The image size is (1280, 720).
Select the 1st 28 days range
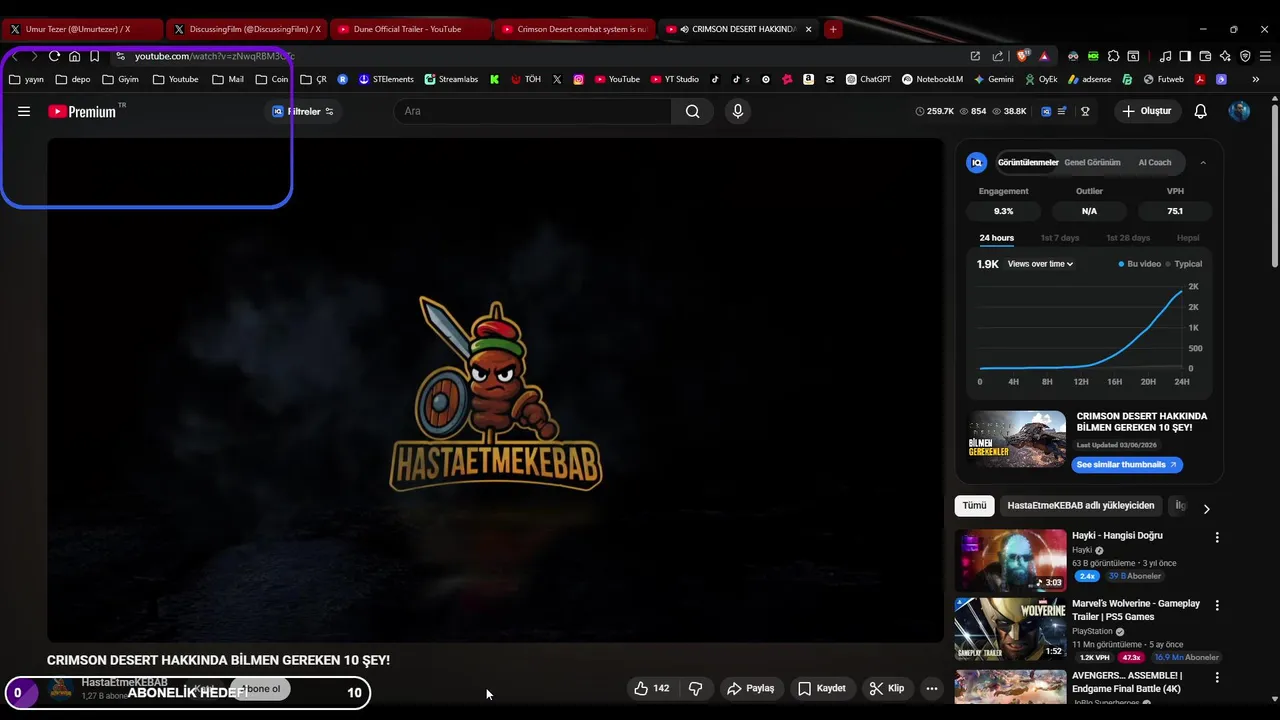[1128, 238]
